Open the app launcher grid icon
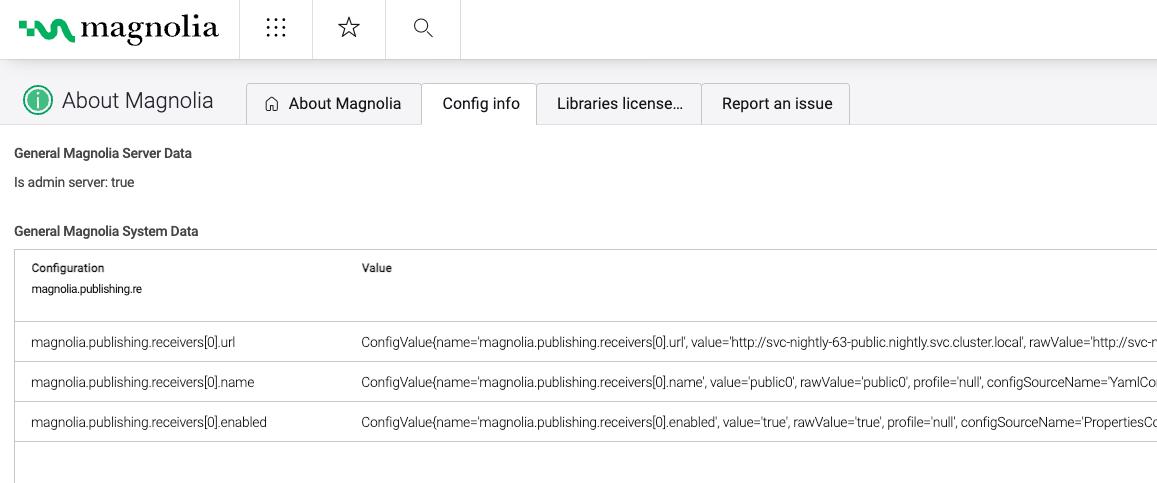 point(276,29)
